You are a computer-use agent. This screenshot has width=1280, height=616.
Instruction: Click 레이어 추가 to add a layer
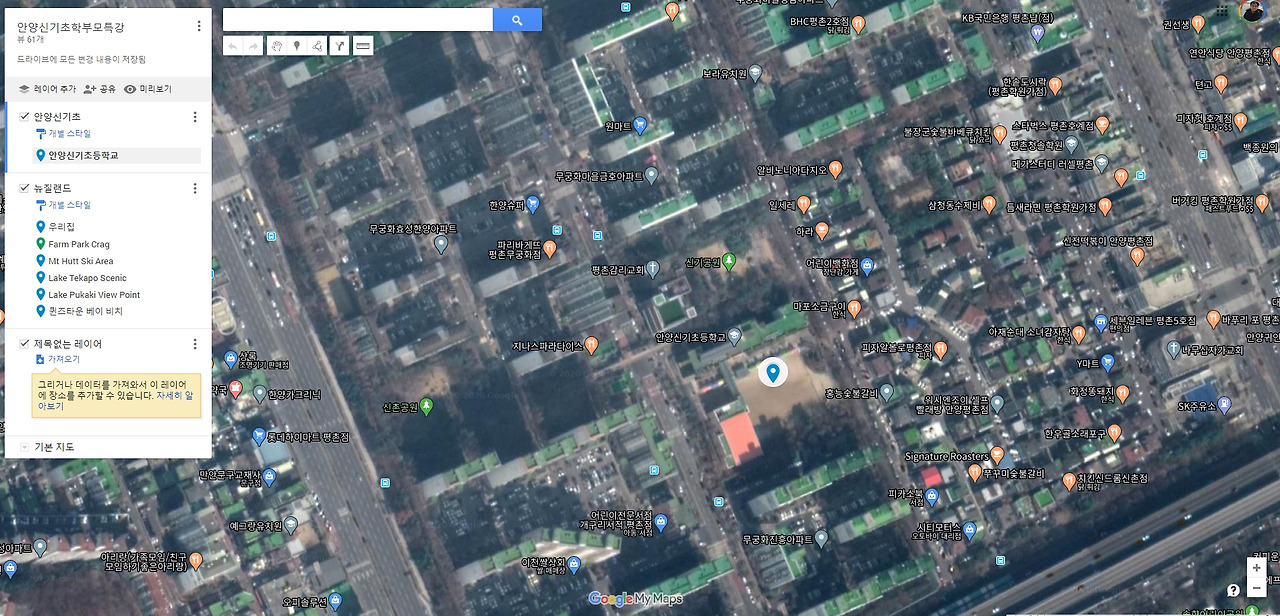[47, 89]
